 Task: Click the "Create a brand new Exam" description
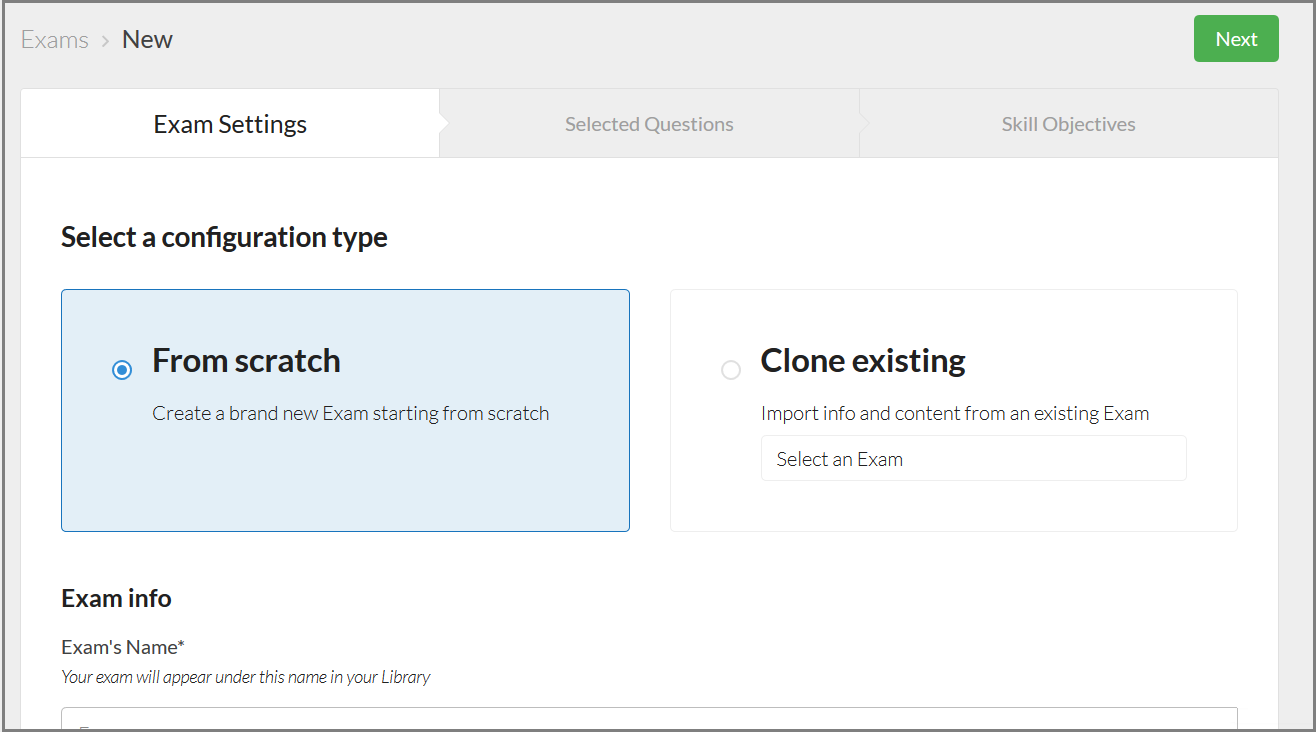(x=351, y=412)
